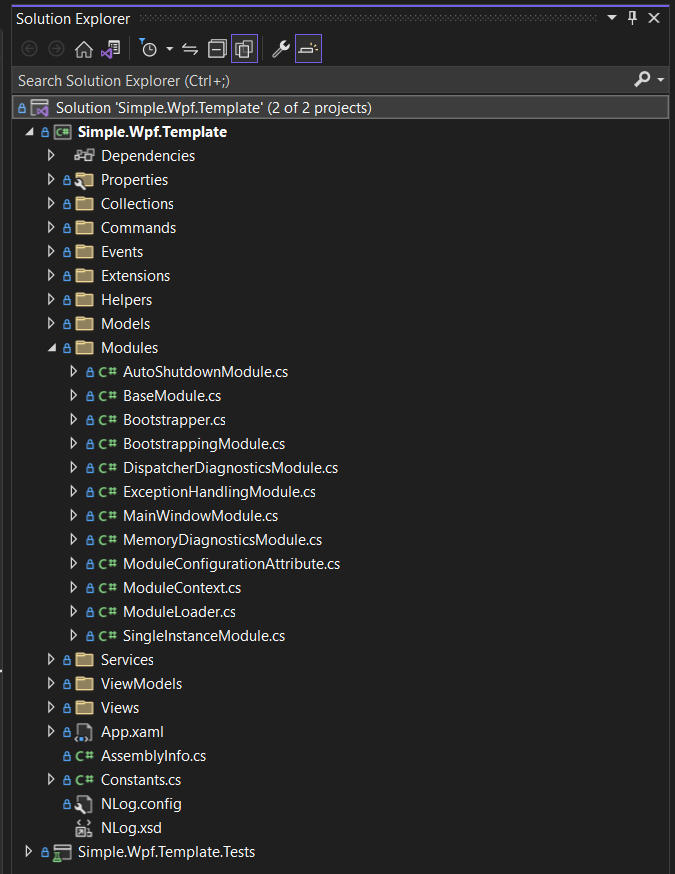Click the Services folder icon

click(85, 659)
